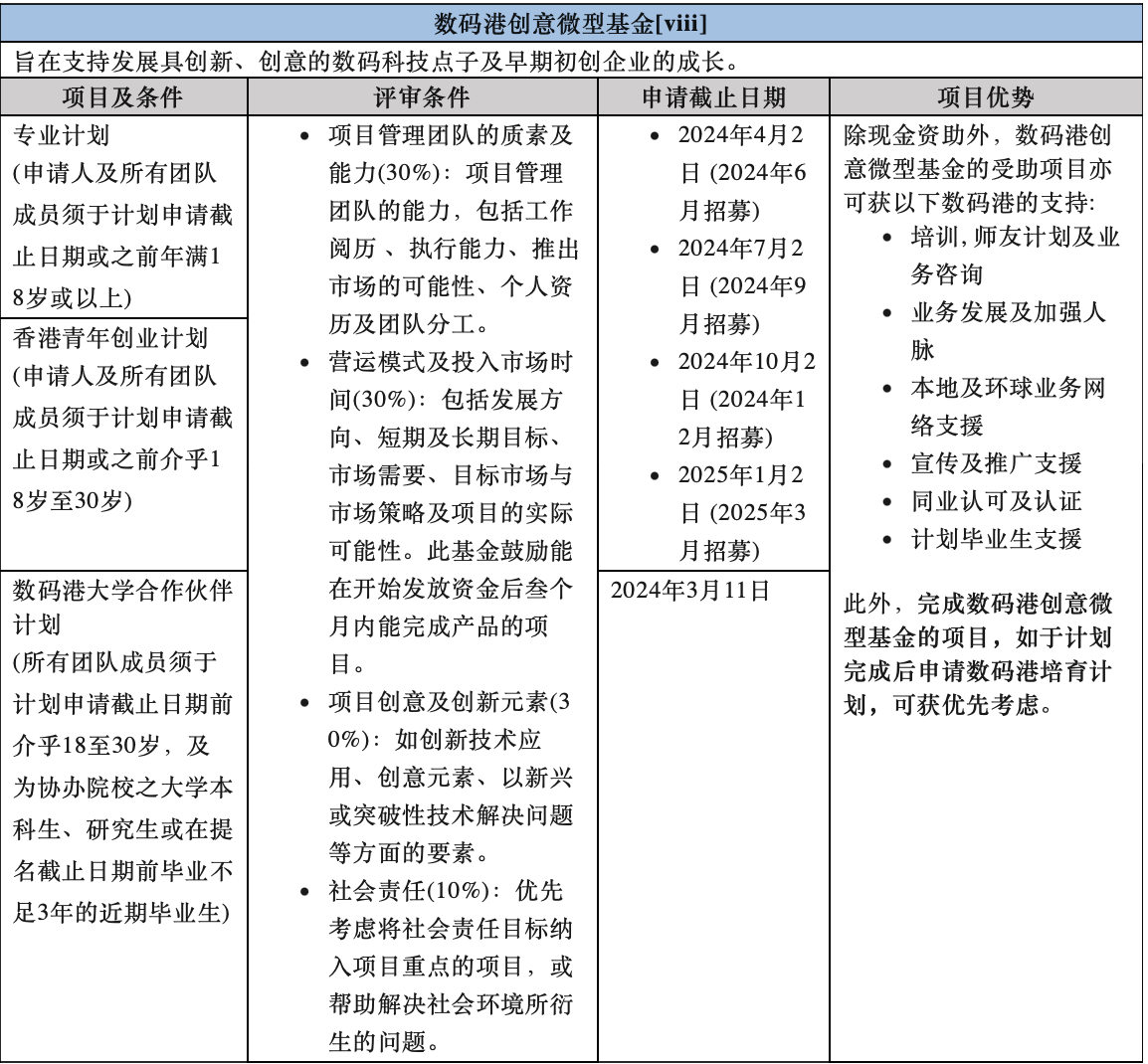The height and width of the screenshot is (1064, 1148).
Task: Click the text 历及团队分工。
Action: (x=409, y=323)
